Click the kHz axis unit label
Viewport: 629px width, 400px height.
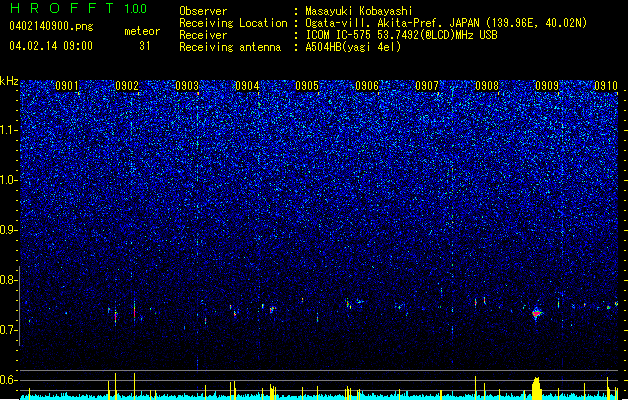pos(9,81)
